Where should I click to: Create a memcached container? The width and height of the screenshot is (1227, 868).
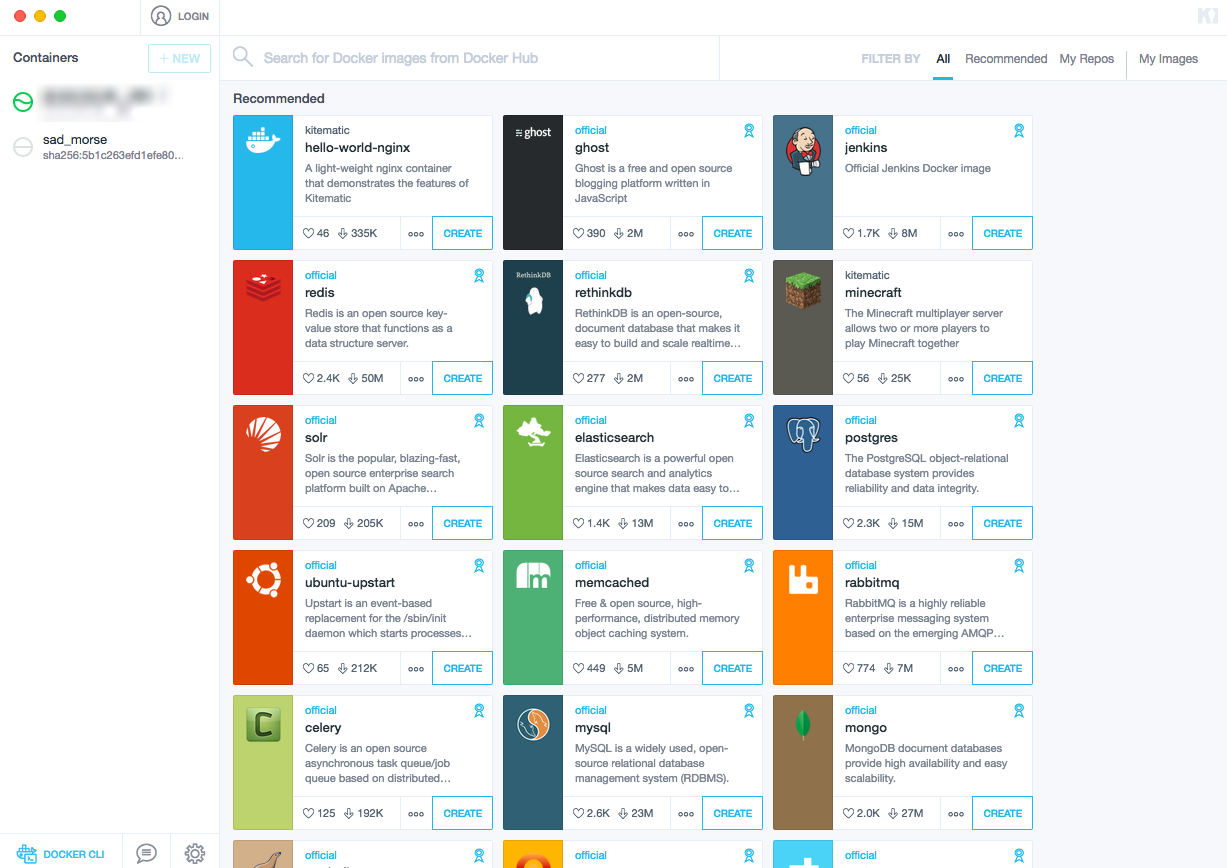coord(732,668)
